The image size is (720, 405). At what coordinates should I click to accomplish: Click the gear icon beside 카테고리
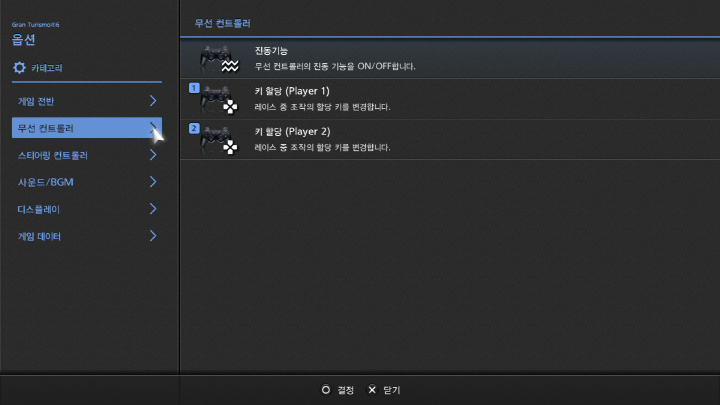click(19, 68)
